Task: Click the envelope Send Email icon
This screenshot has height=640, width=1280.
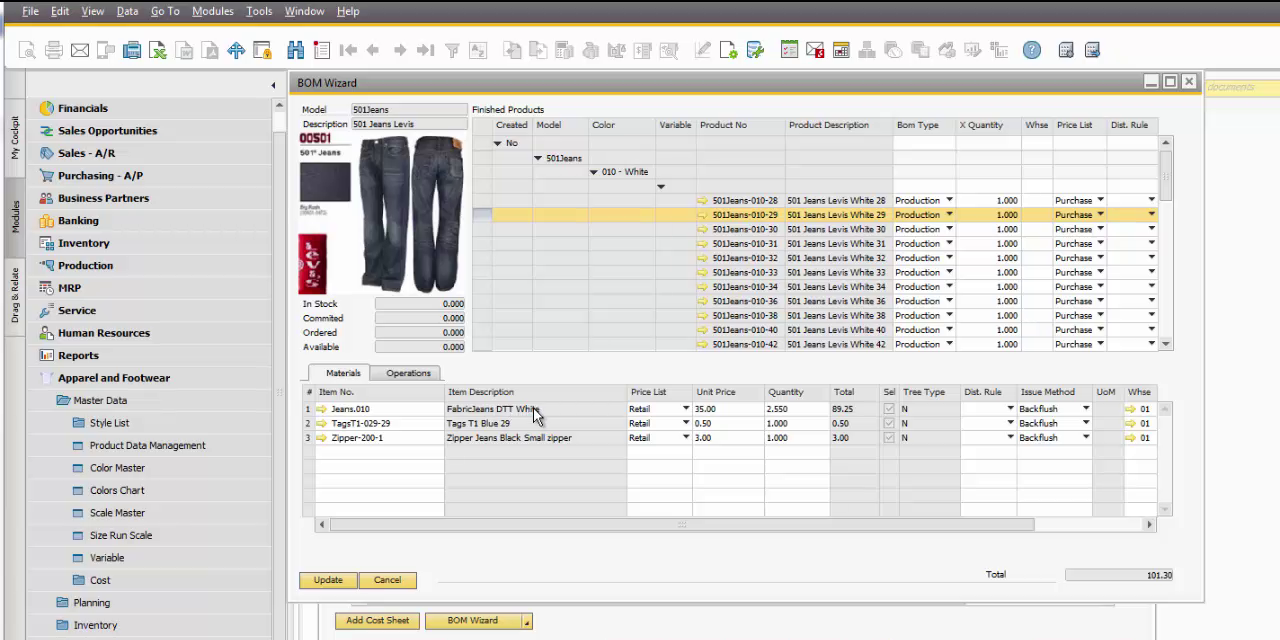Action: coord(80,50)
